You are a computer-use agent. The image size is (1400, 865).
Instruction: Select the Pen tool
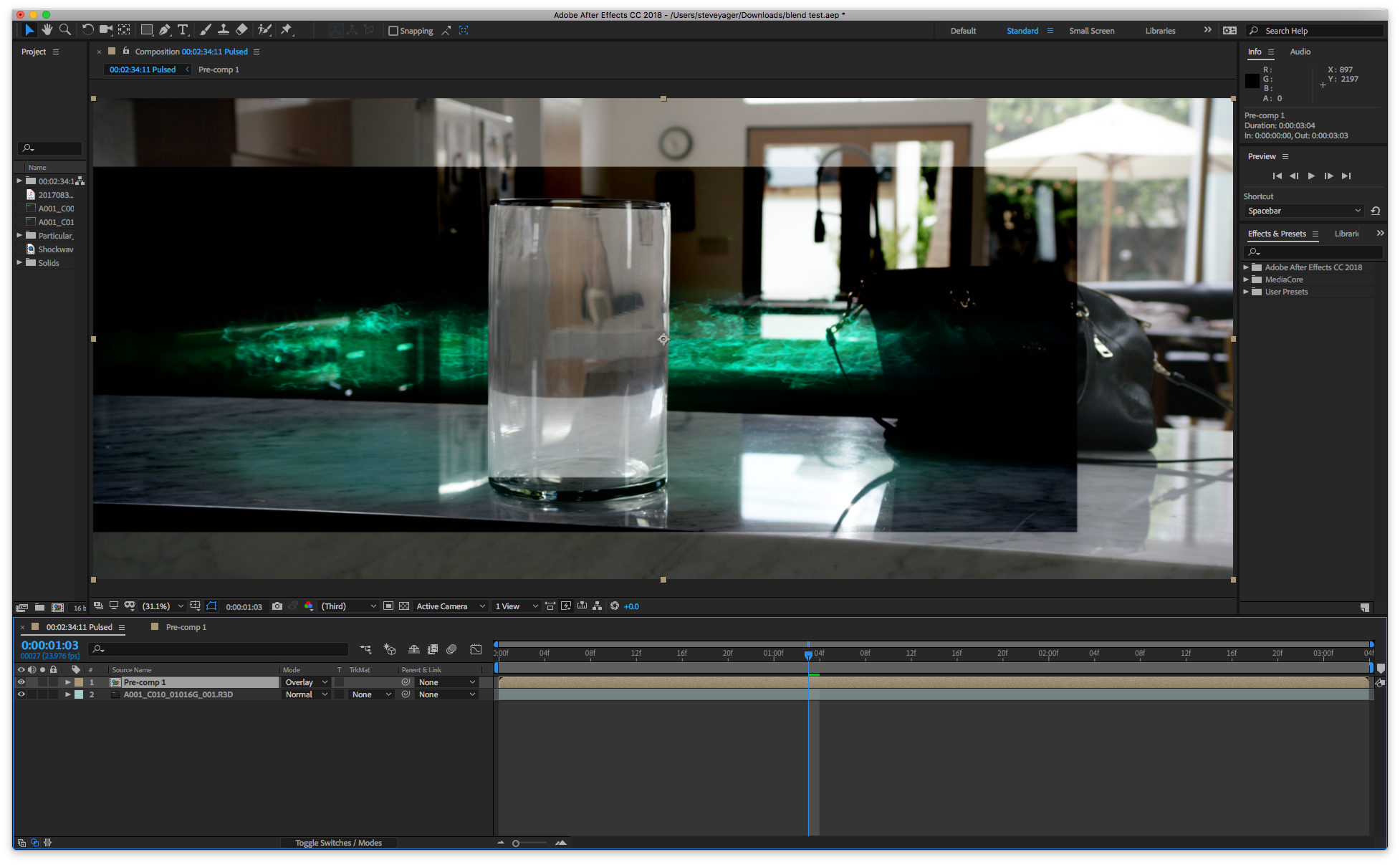click(165, 29)
